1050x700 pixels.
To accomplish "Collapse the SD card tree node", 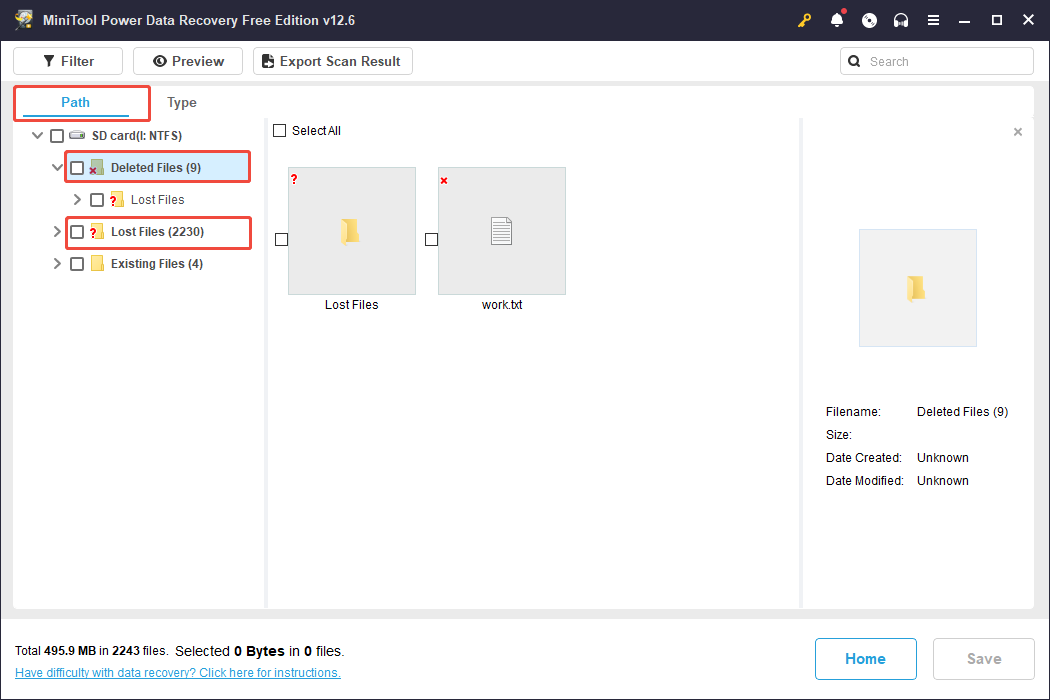I will (38, 135).
